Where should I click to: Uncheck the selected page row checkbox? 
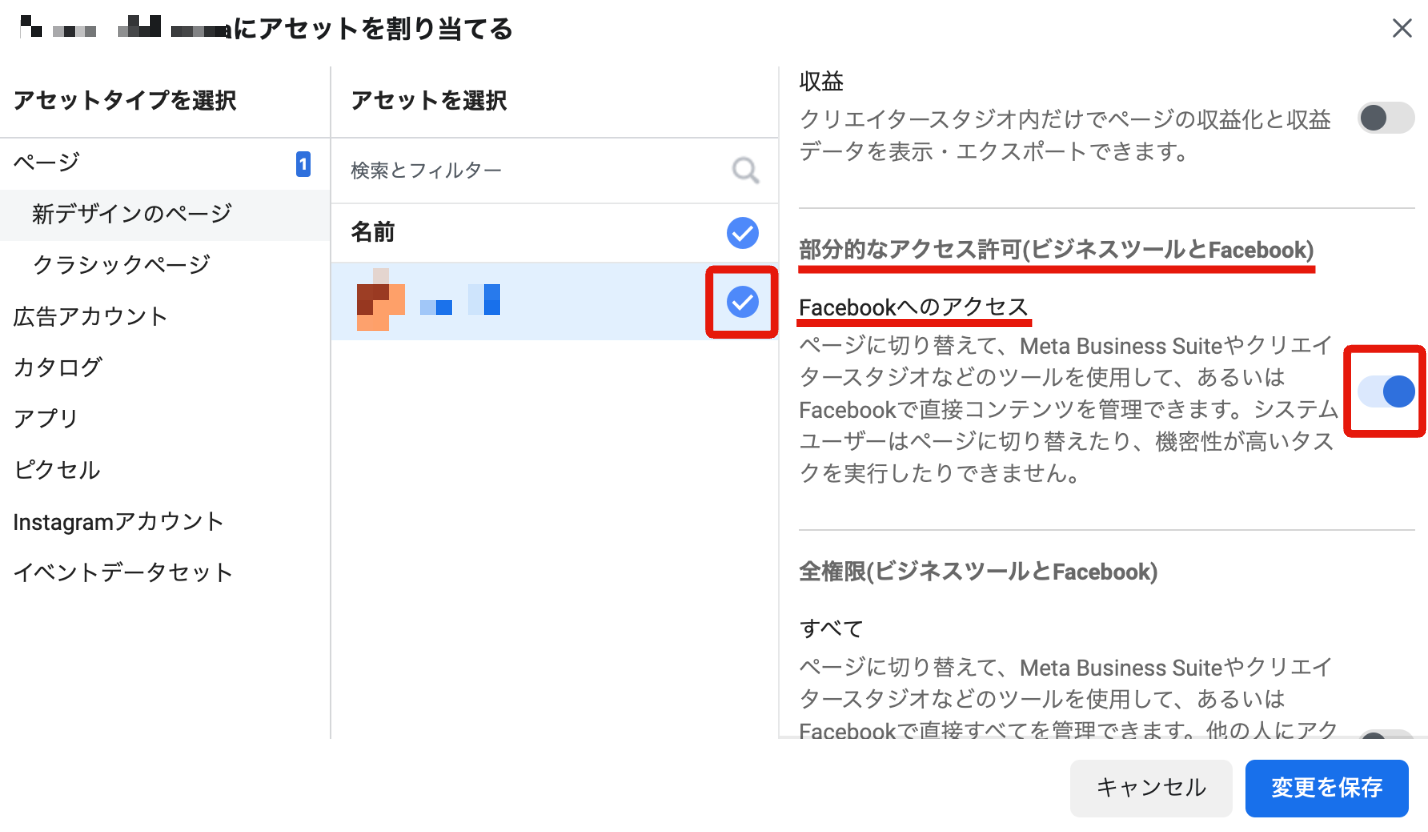(x=742, y=301)
